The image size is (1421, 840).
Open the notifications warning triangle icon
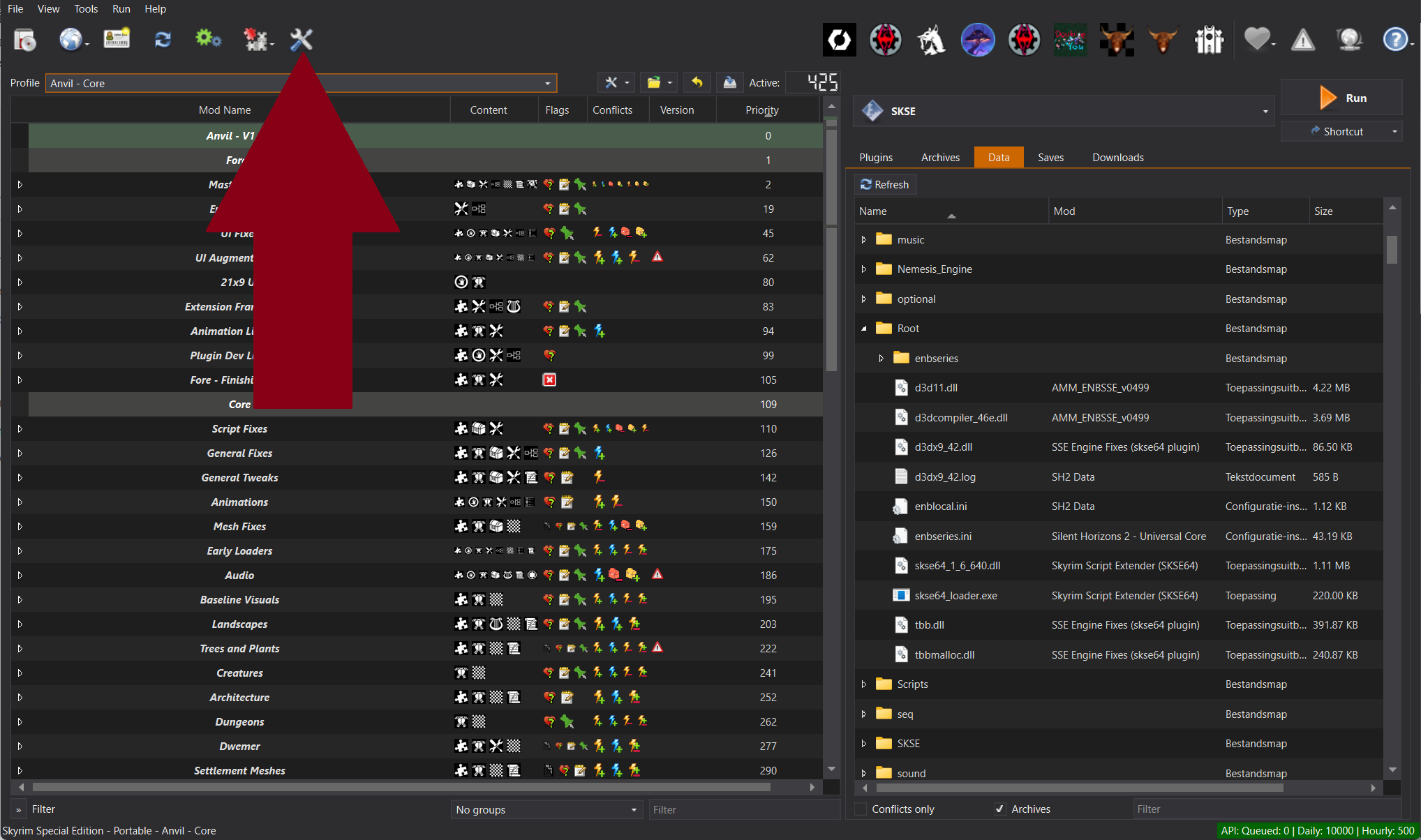[1302, 40]
